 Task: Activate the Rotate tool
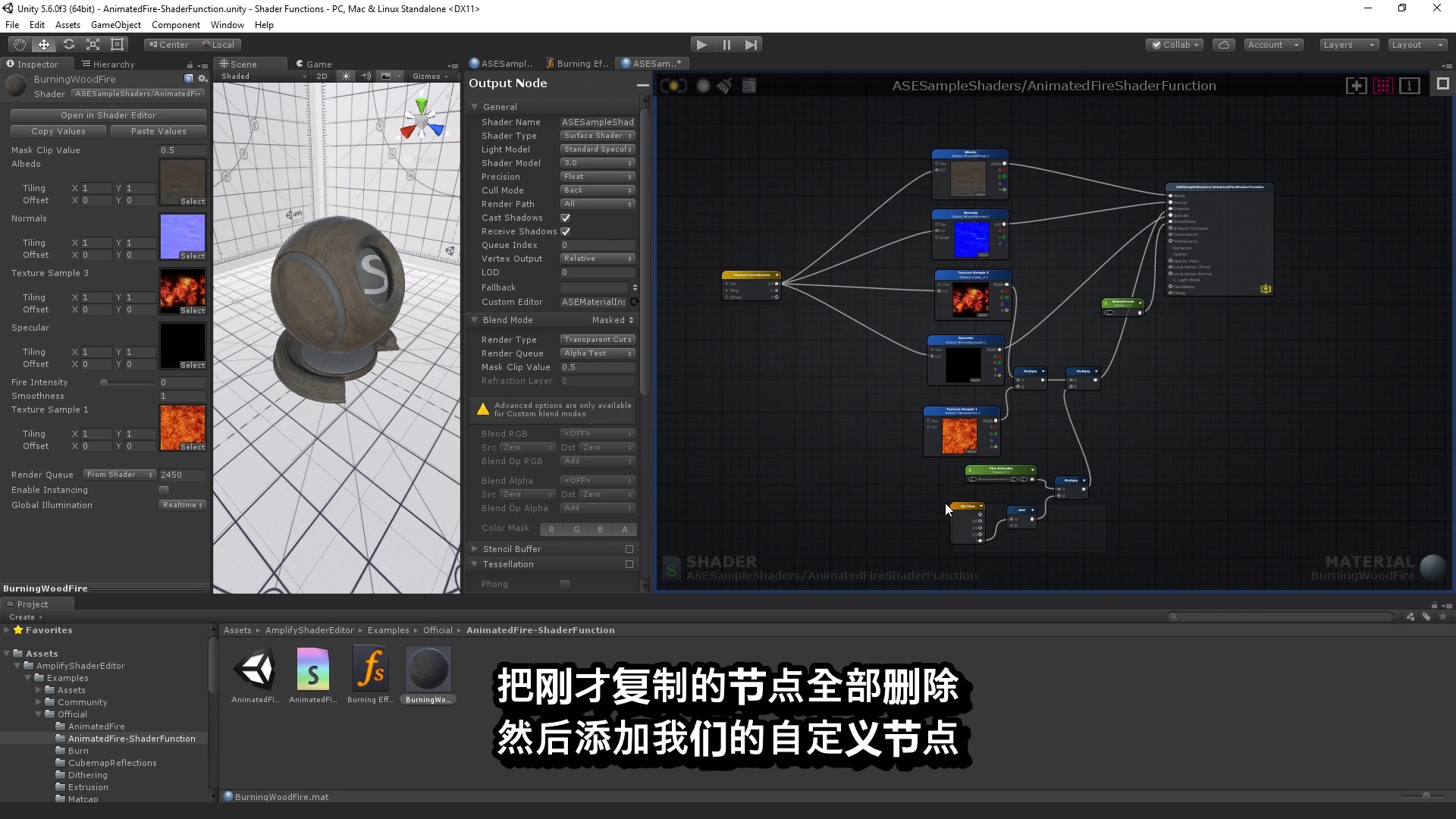click(68, 44)
